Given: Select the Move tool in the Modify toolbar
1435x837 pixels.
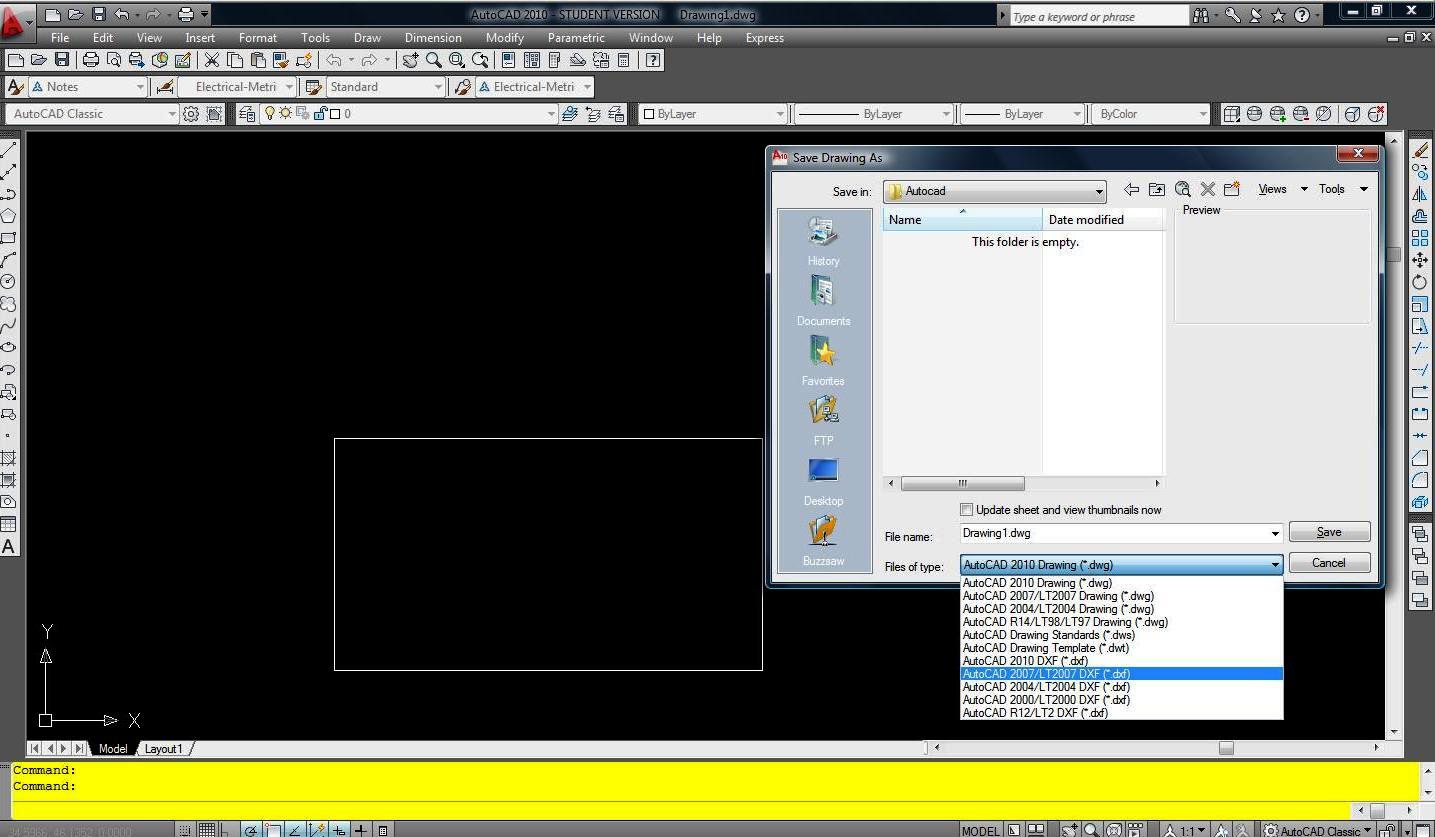Looking at the screenshot, I should (1420, 260).
